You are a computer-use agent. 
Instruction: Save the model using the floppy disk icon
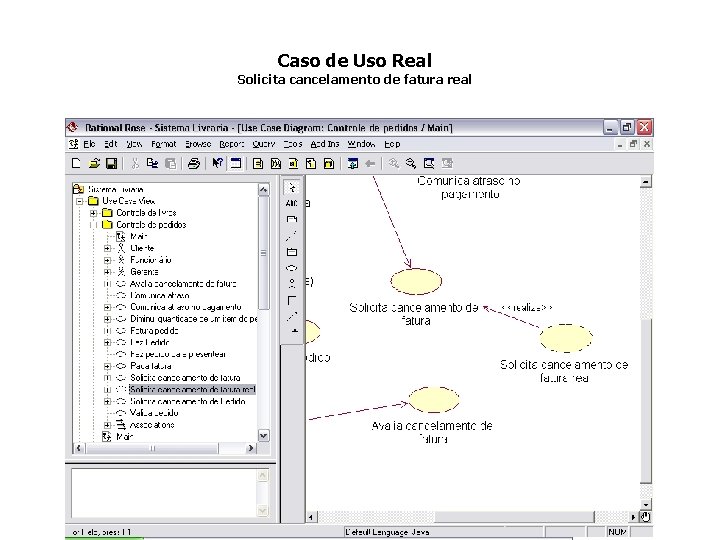[112, 163]
